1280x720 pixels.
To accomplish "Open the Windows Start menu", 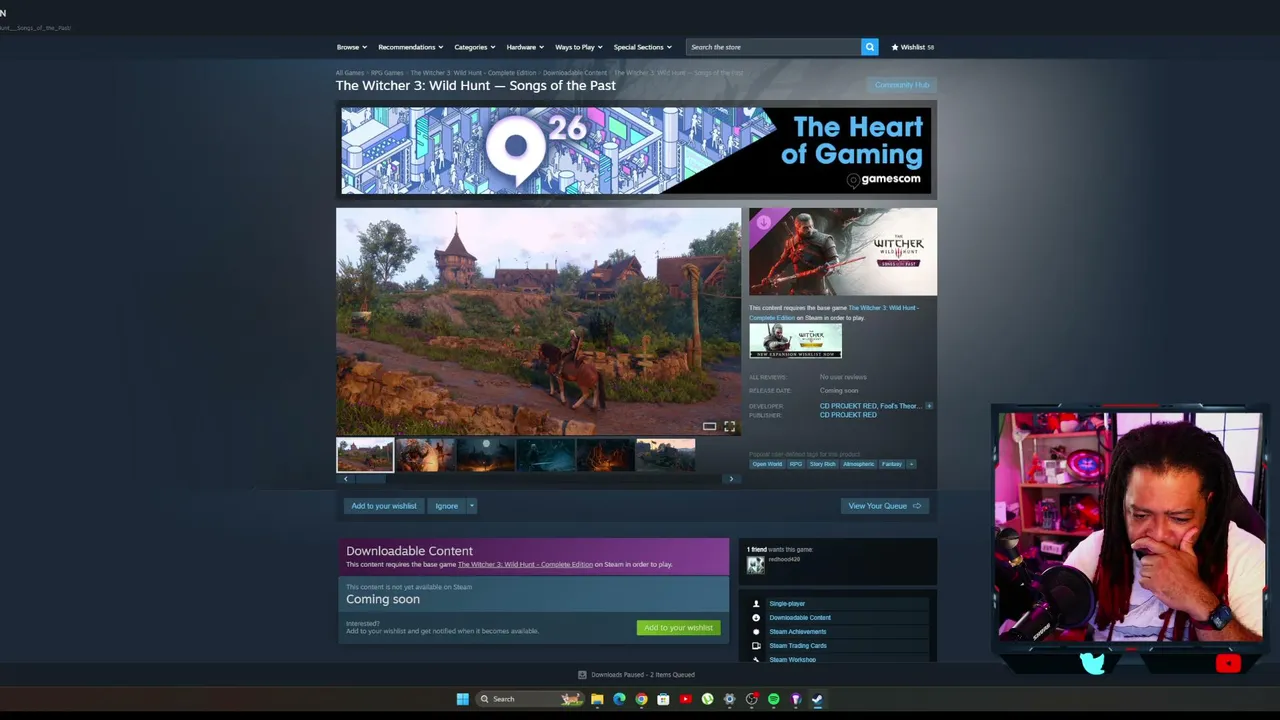I will (462, 699).
